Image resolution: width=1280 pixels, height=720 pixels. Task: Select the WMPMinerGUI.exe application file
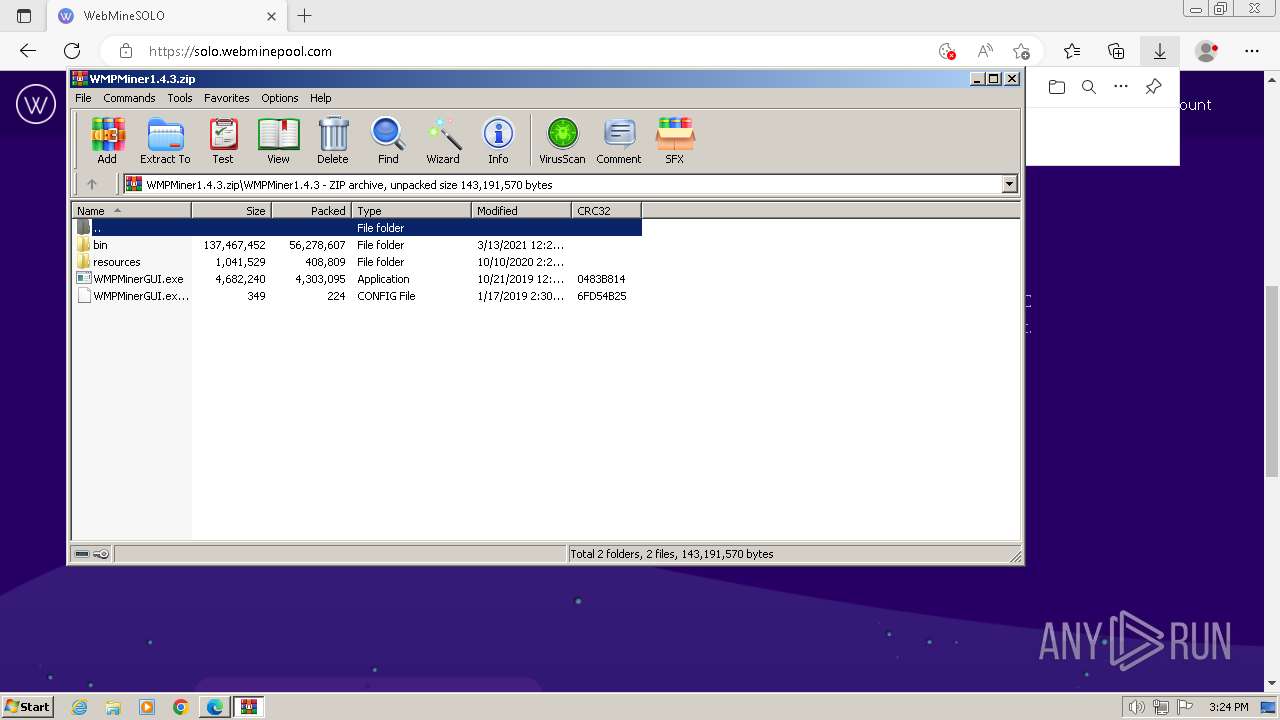pyautogui.click(x=357, y=279)
